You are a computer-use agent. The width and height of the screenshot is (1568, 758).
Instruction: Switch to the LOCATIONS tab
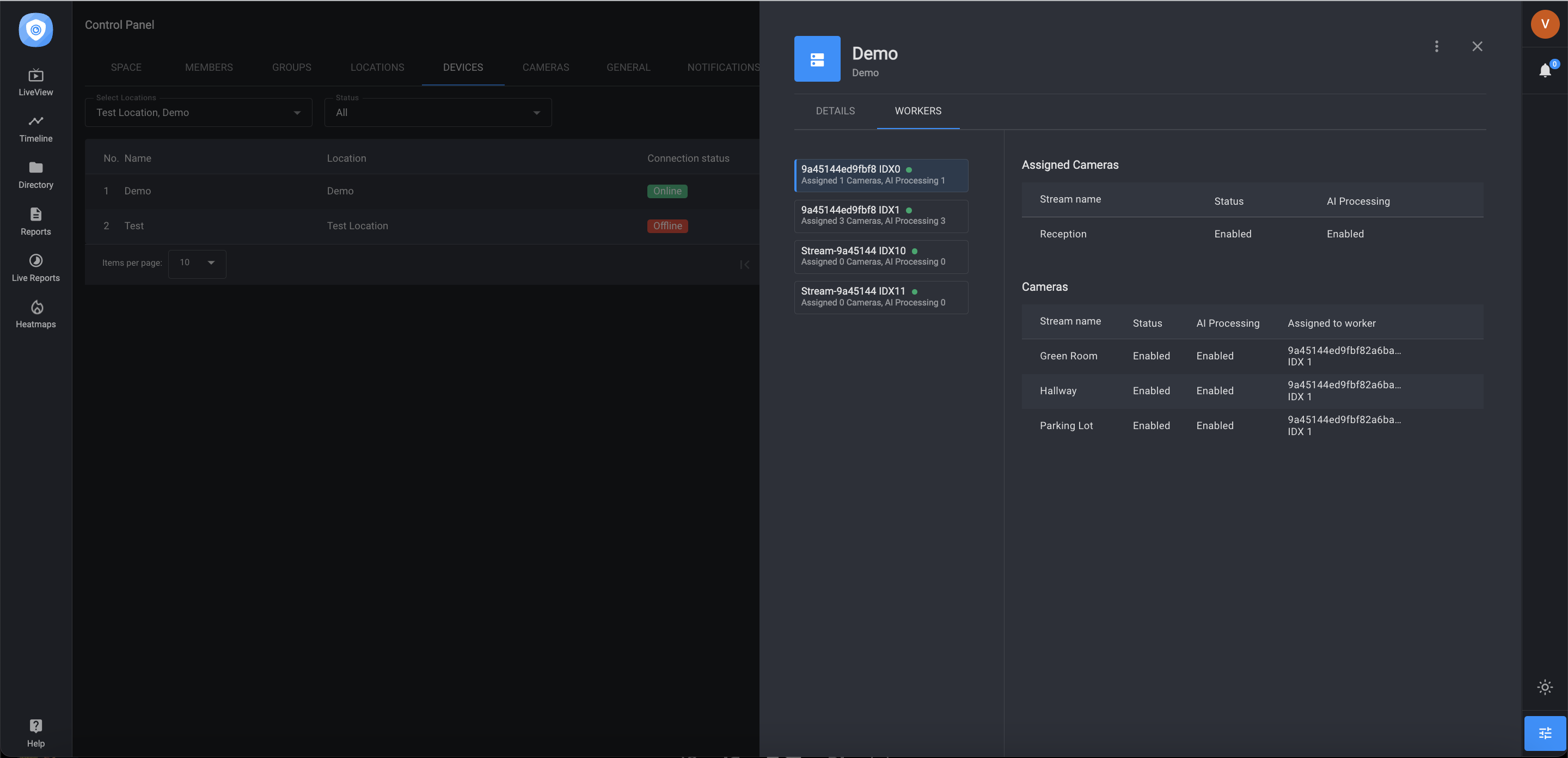point(377,68)
